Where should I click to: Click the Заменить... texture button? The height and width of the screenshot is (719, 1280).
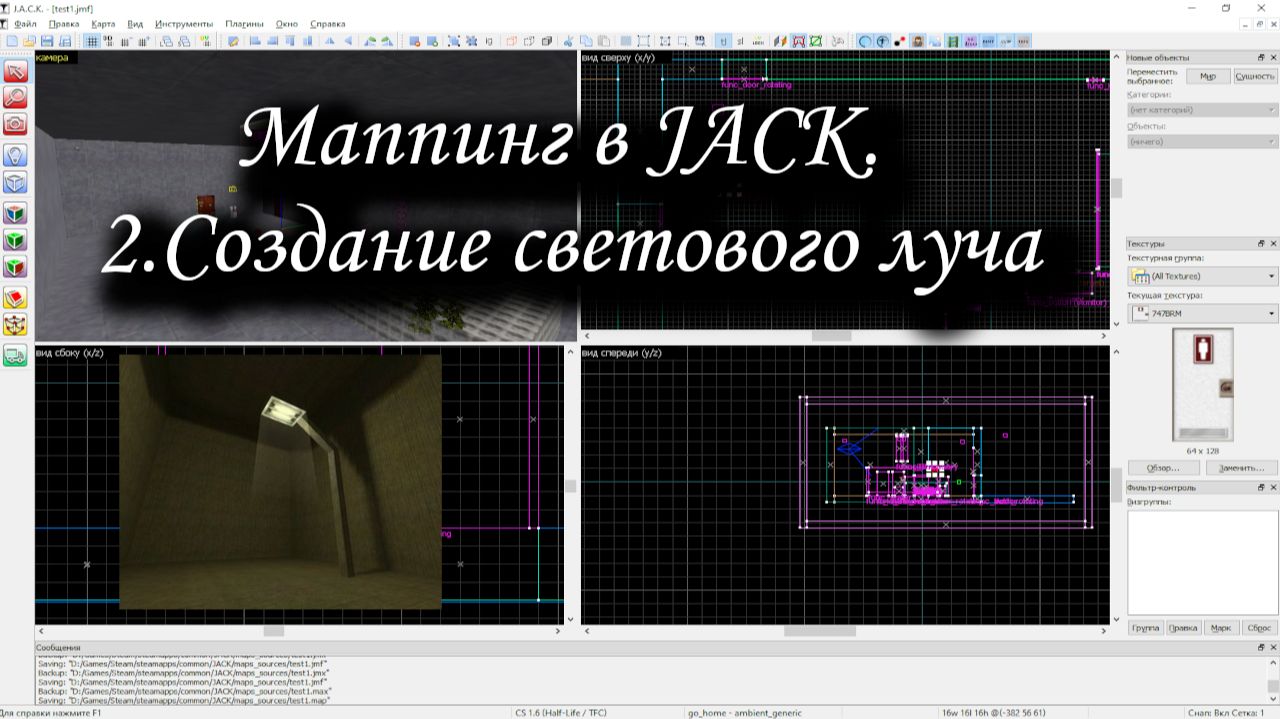coord(1242,467)
